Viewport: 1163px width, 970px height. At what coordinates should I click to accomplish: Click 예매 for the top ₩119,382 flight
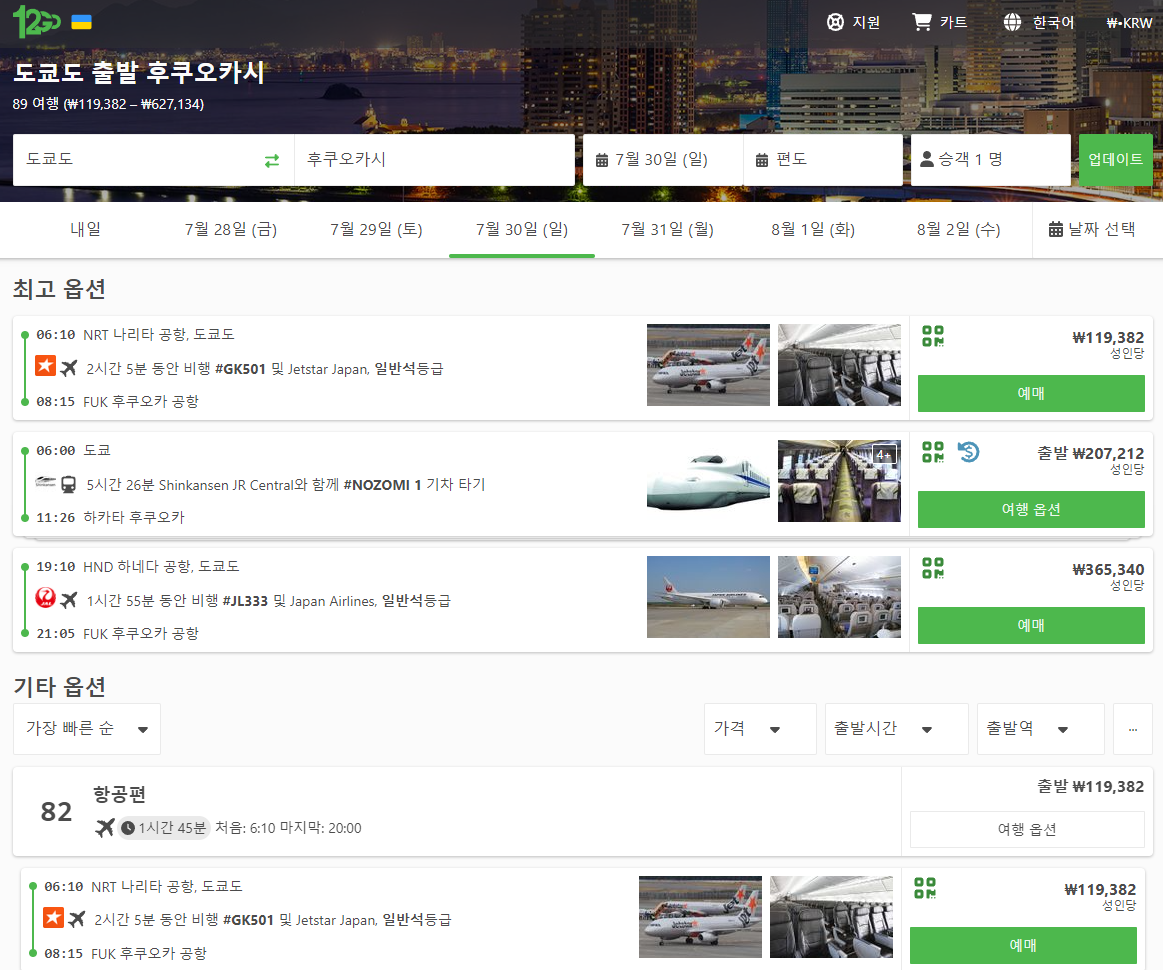coord(1031,393)
